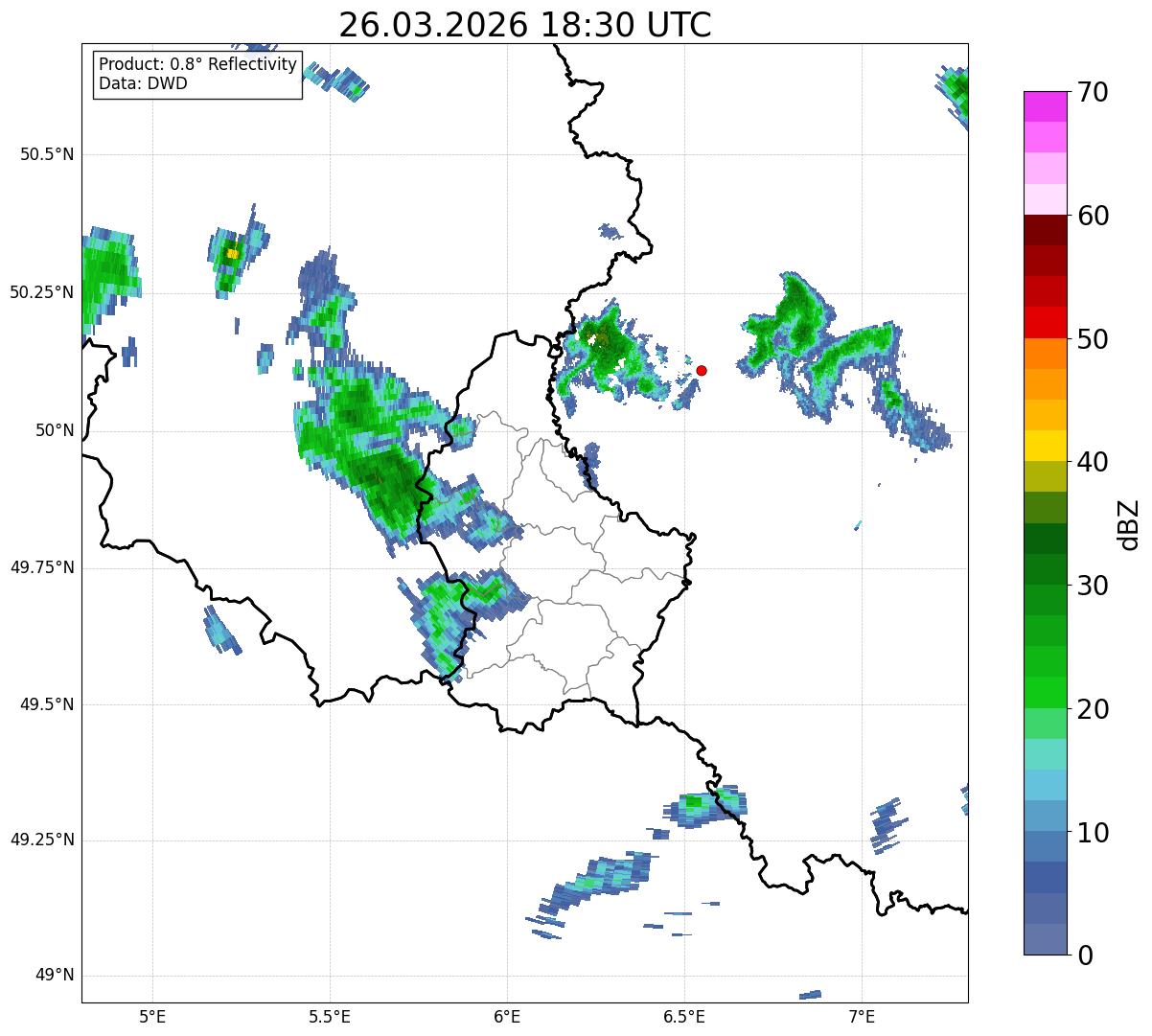Click the dBZ colorbar axis label
The height and width of the screenshot is (1036, 1152).
[1131, 523]
